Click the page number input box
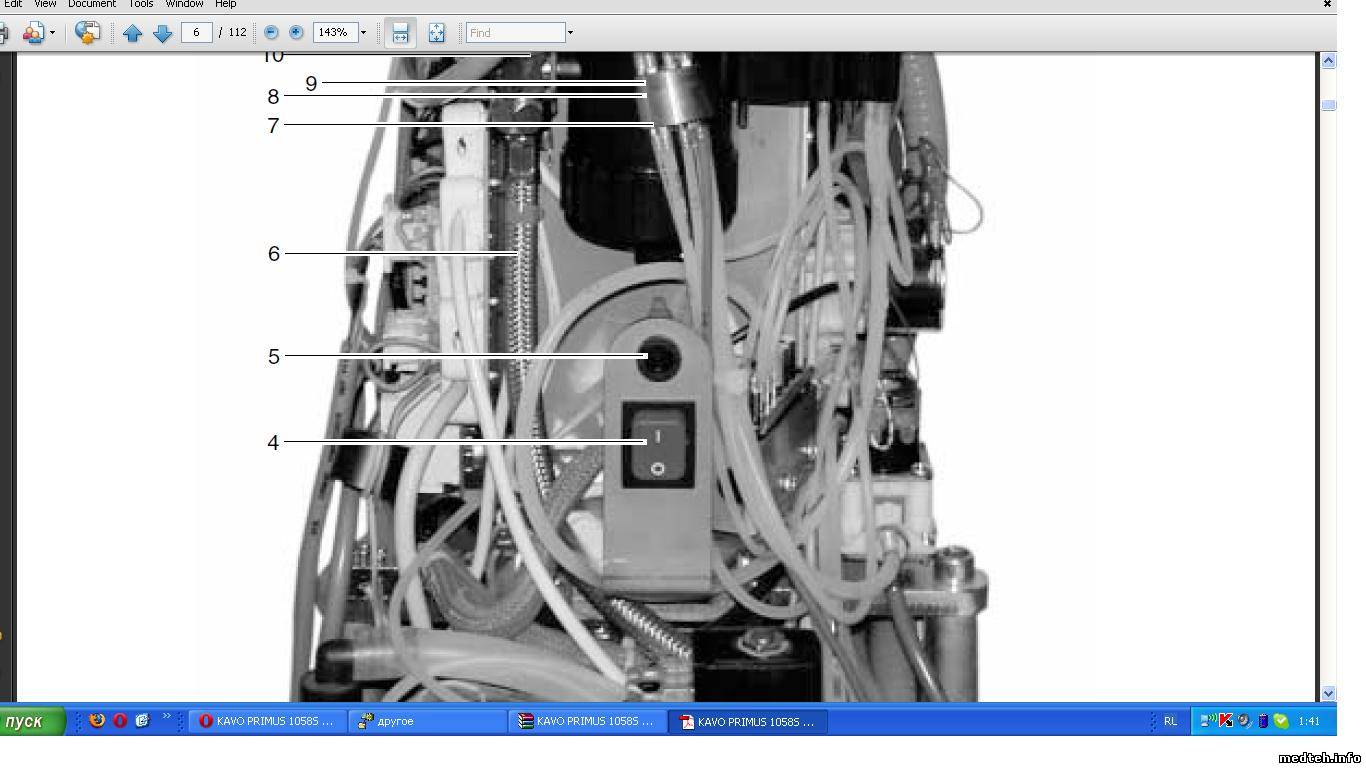Screen dimensions: 1366x768 click(196, 33)
